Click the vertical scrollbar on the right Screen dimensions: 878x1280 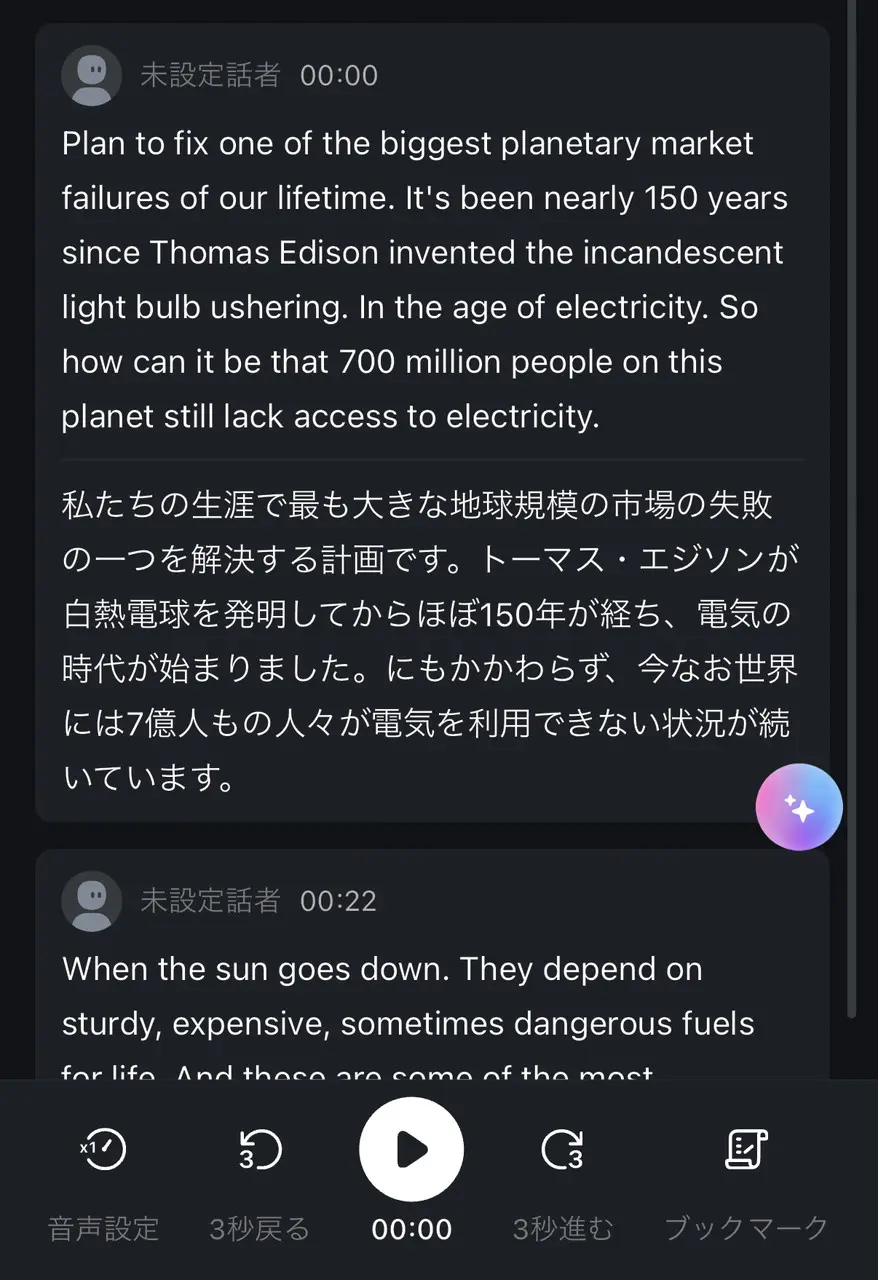(851, 500)
